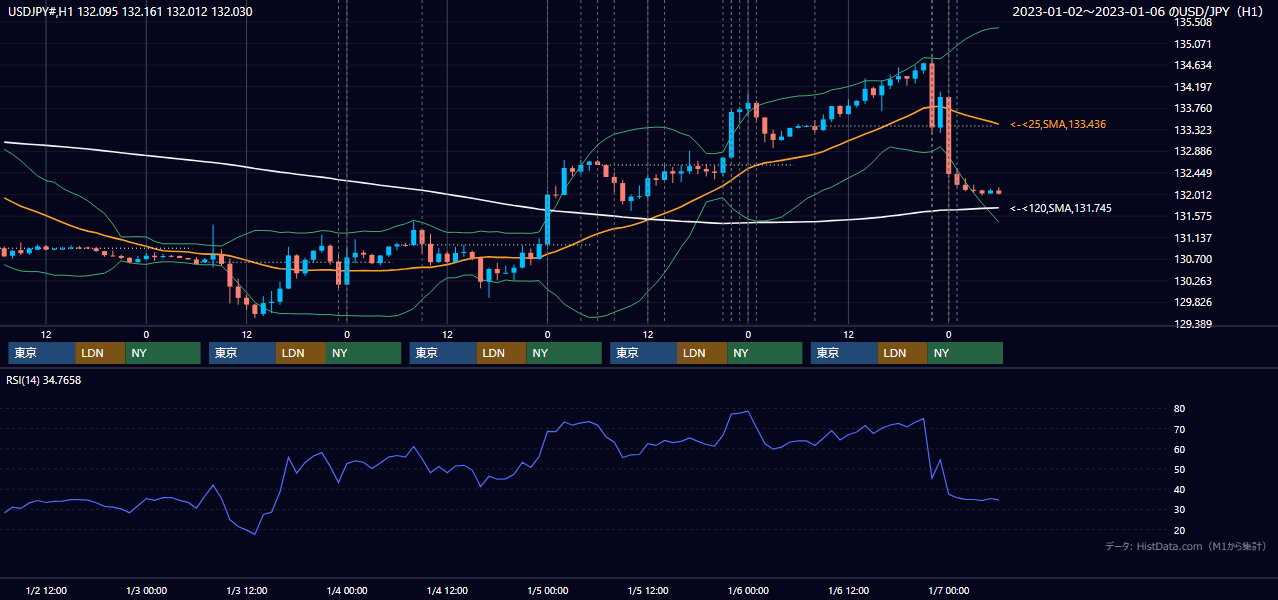This screenshot has width=1278, height=600.
Task: Click price axis value 132.012
Action: pos(1193,196)
